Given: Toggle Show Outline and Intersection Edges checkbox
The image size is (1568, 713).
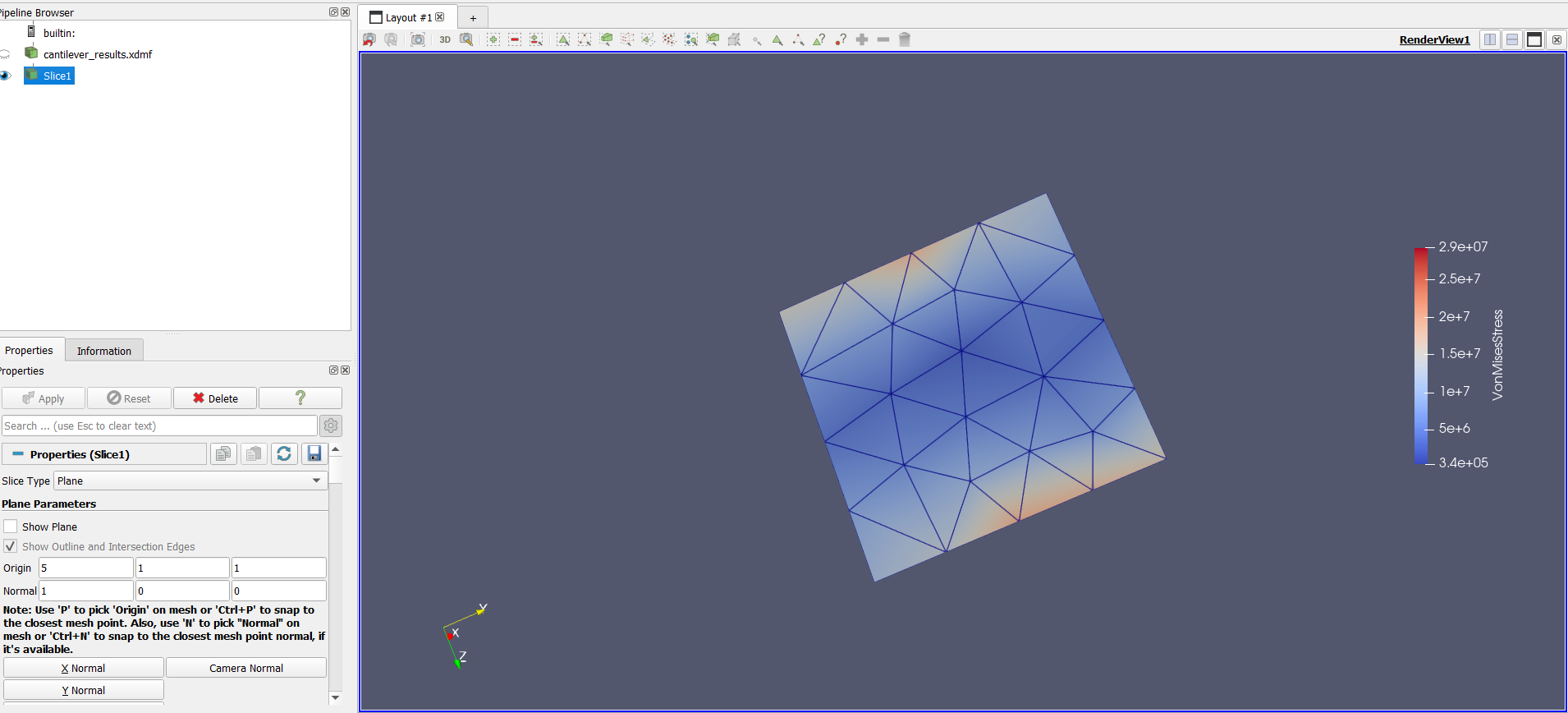Looking at the screenshot, I should coord(10,546).
